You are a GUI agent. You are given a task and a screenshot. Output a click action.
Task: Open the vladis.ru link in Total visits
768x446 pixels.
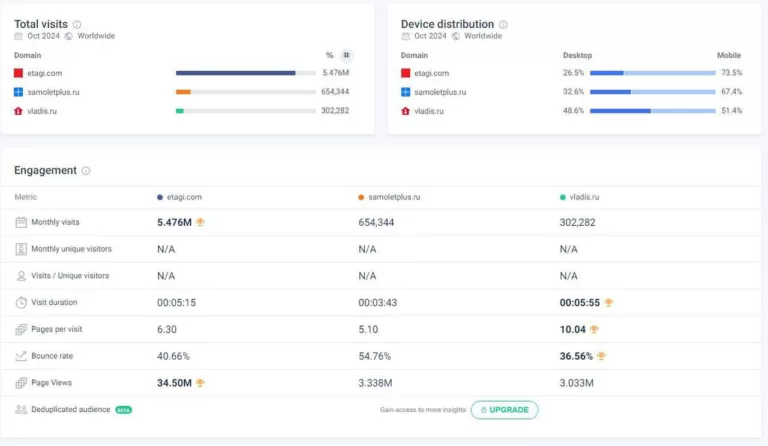point(42,111)
